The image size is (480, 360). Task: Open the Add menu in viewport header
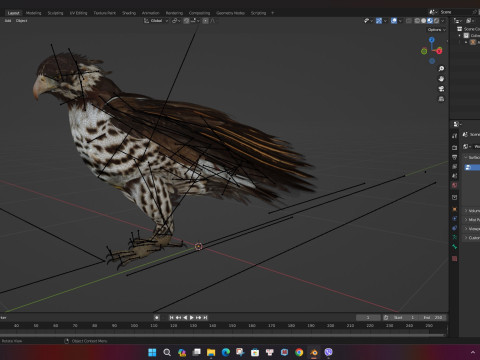8,21
